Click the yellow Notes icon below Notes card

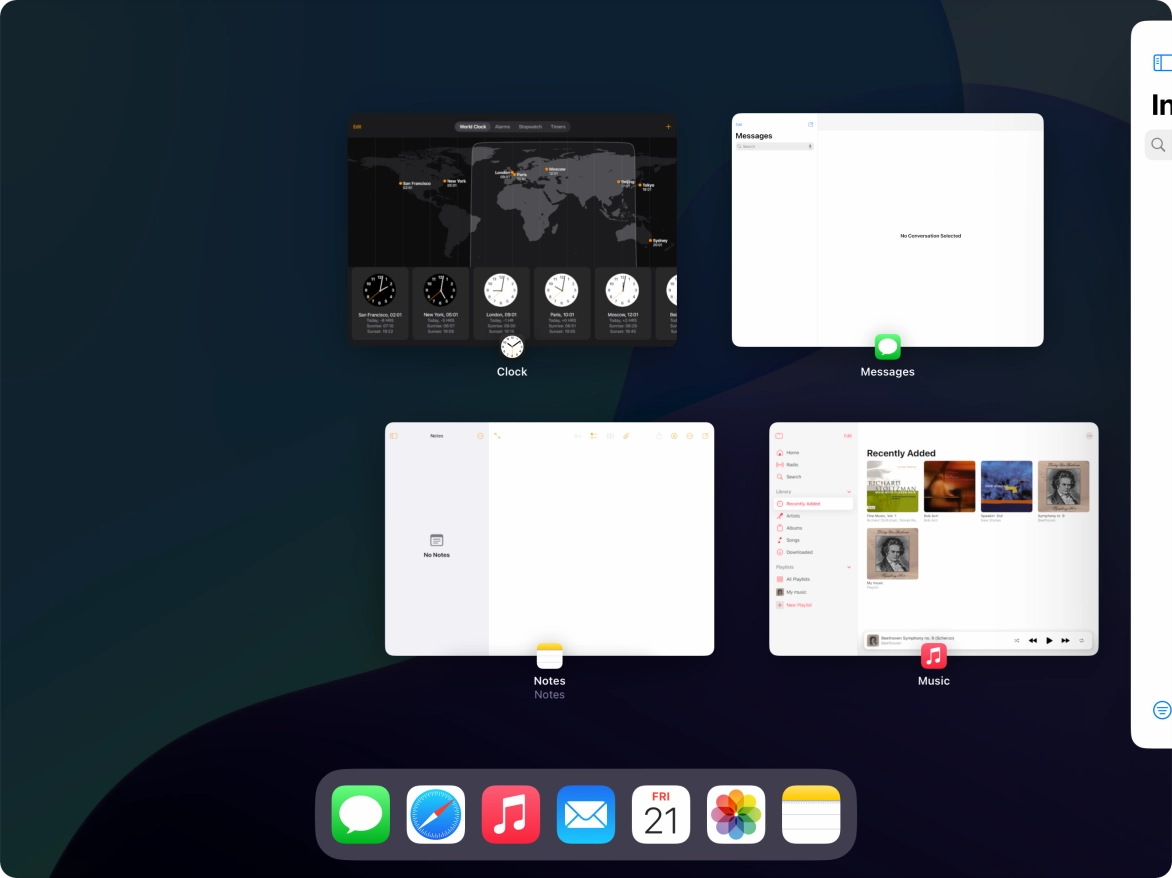tap(550, 656)
